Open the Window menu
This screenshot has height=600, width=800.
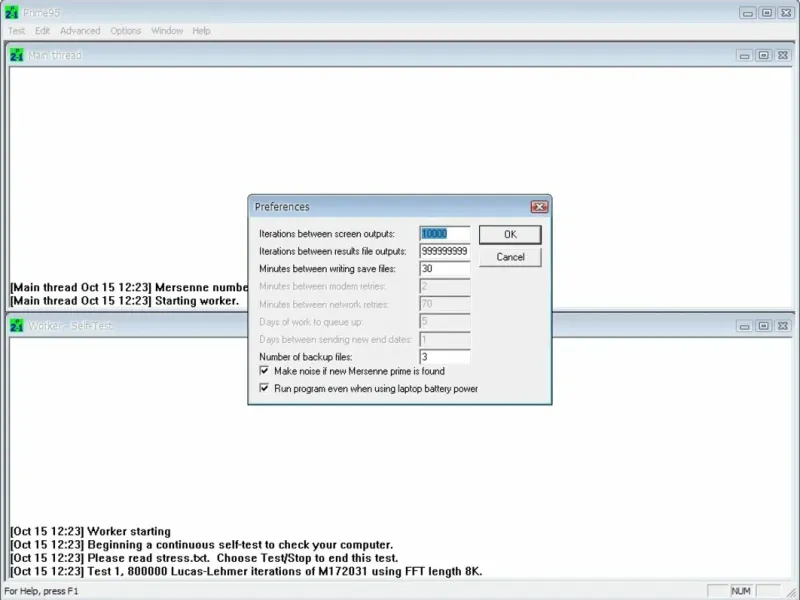167,31
